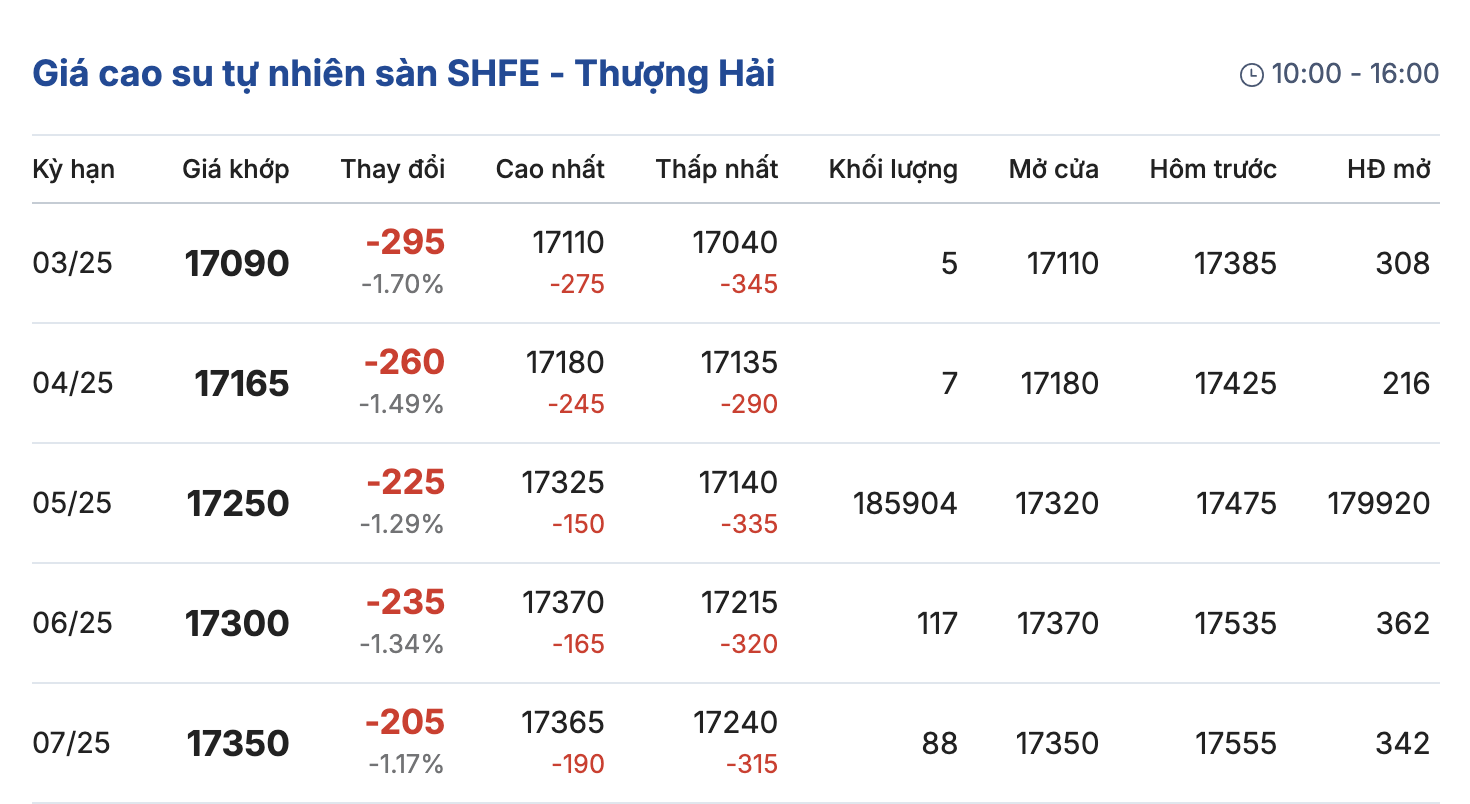
Task: Click the 04/25 contract term cell
Action: coord(73,383)
